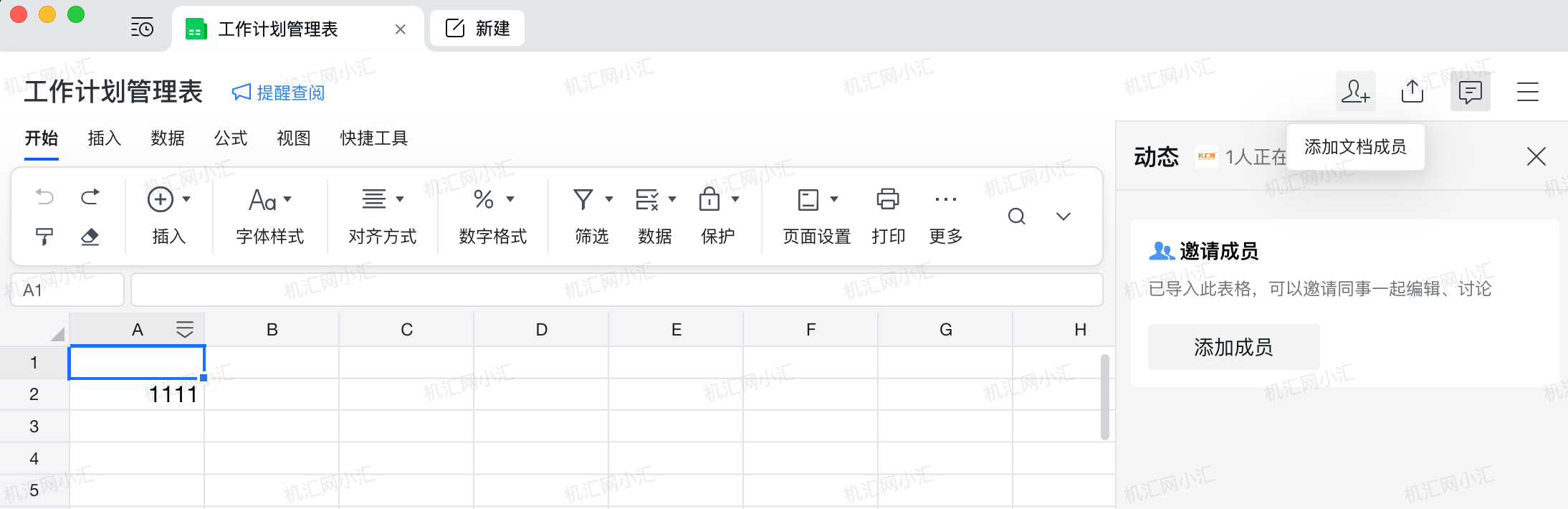Open the hamburger menu at top right
Screen dimensions: 1568x509
pos(1527,92)
